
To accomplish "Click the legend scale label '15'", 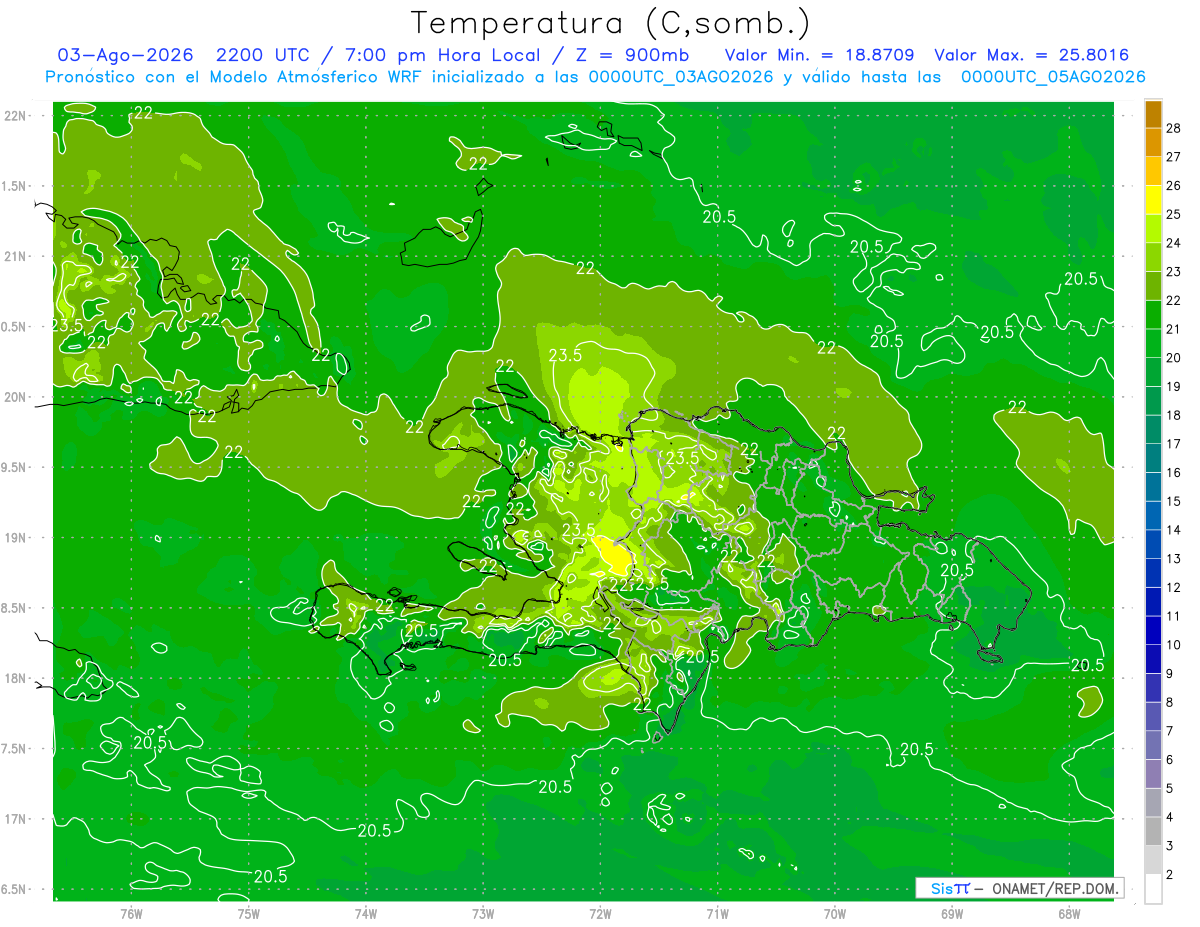I will tap(1173, 501).
